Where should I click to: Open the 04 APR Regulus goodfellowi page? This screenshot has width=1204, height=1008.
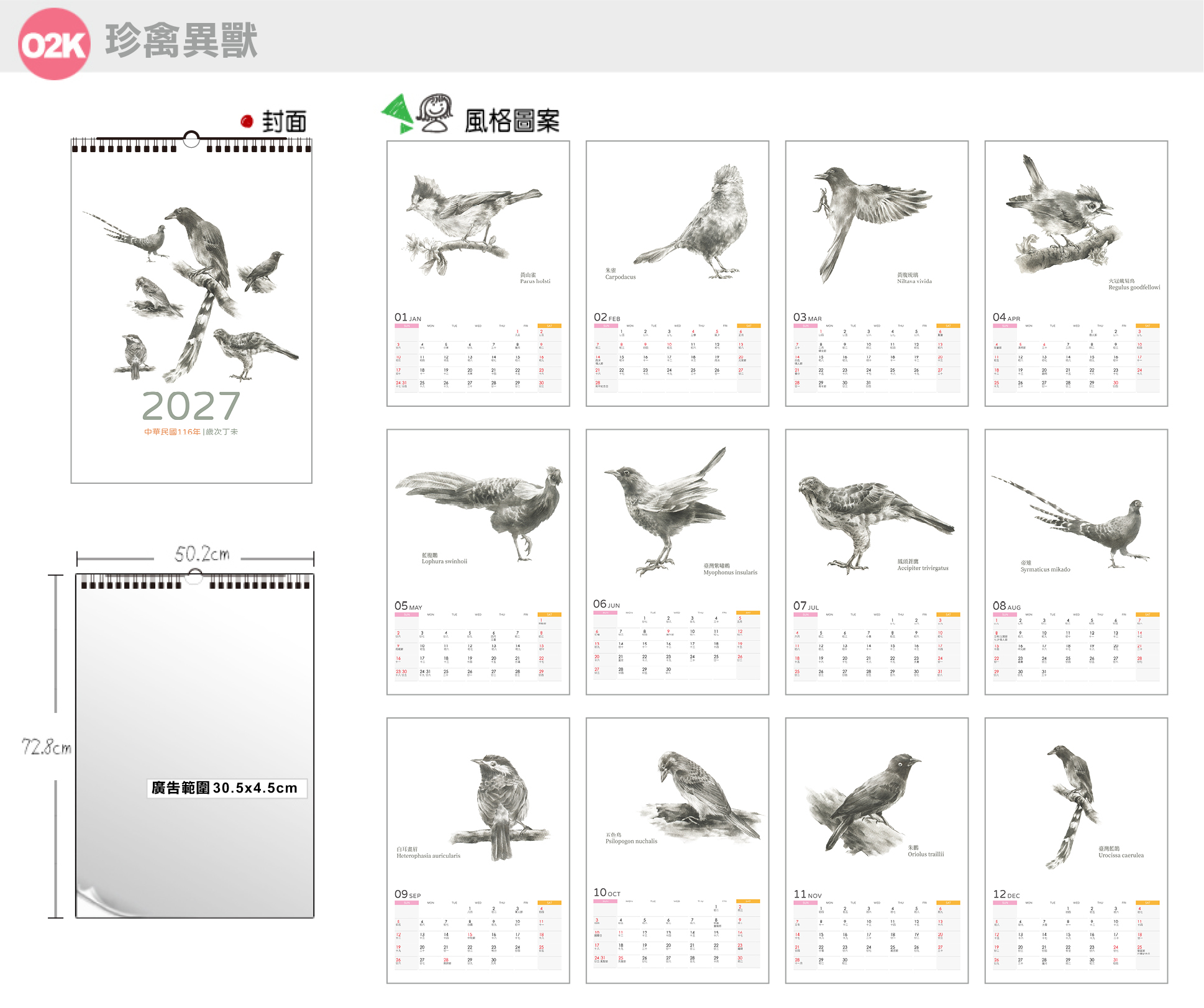pos(1077,274)
